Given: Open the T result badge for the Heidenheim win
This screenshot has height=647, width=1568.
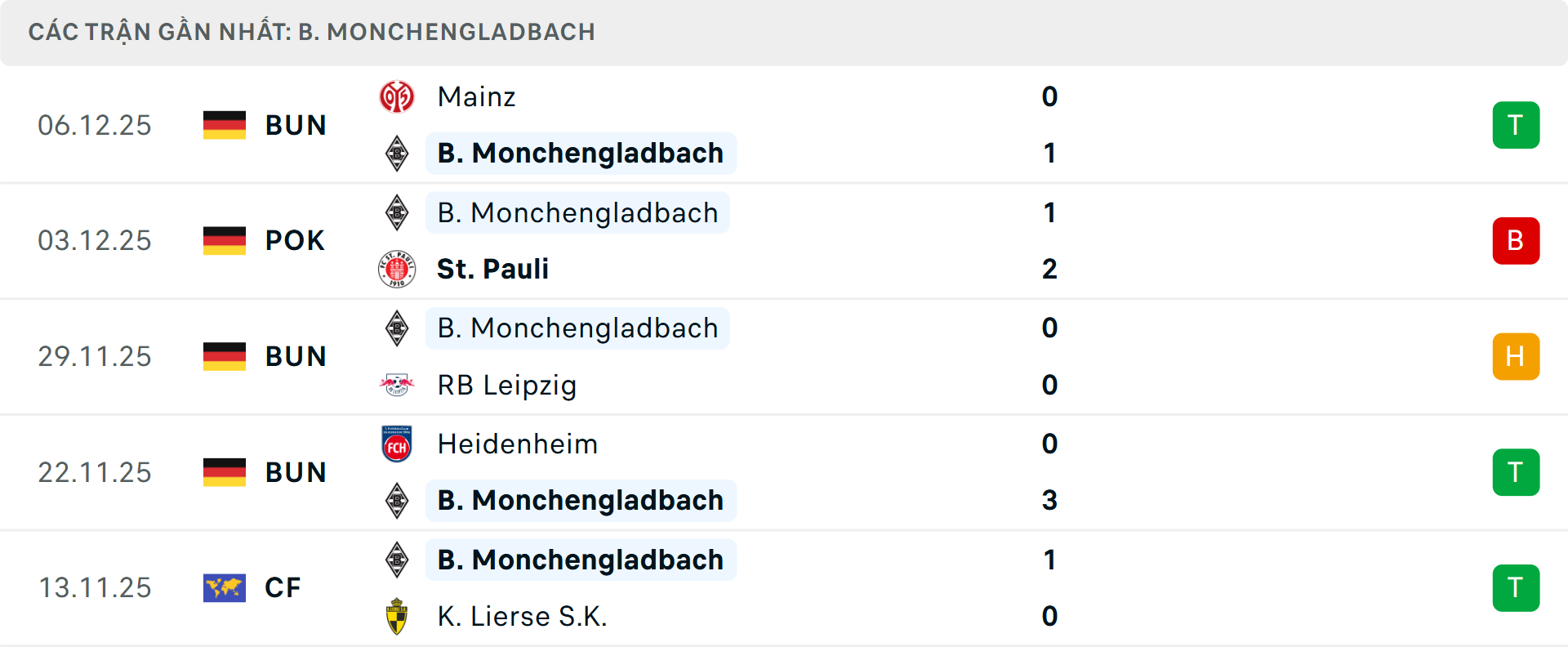Looking at the screenshot, I should point(1516,472).
